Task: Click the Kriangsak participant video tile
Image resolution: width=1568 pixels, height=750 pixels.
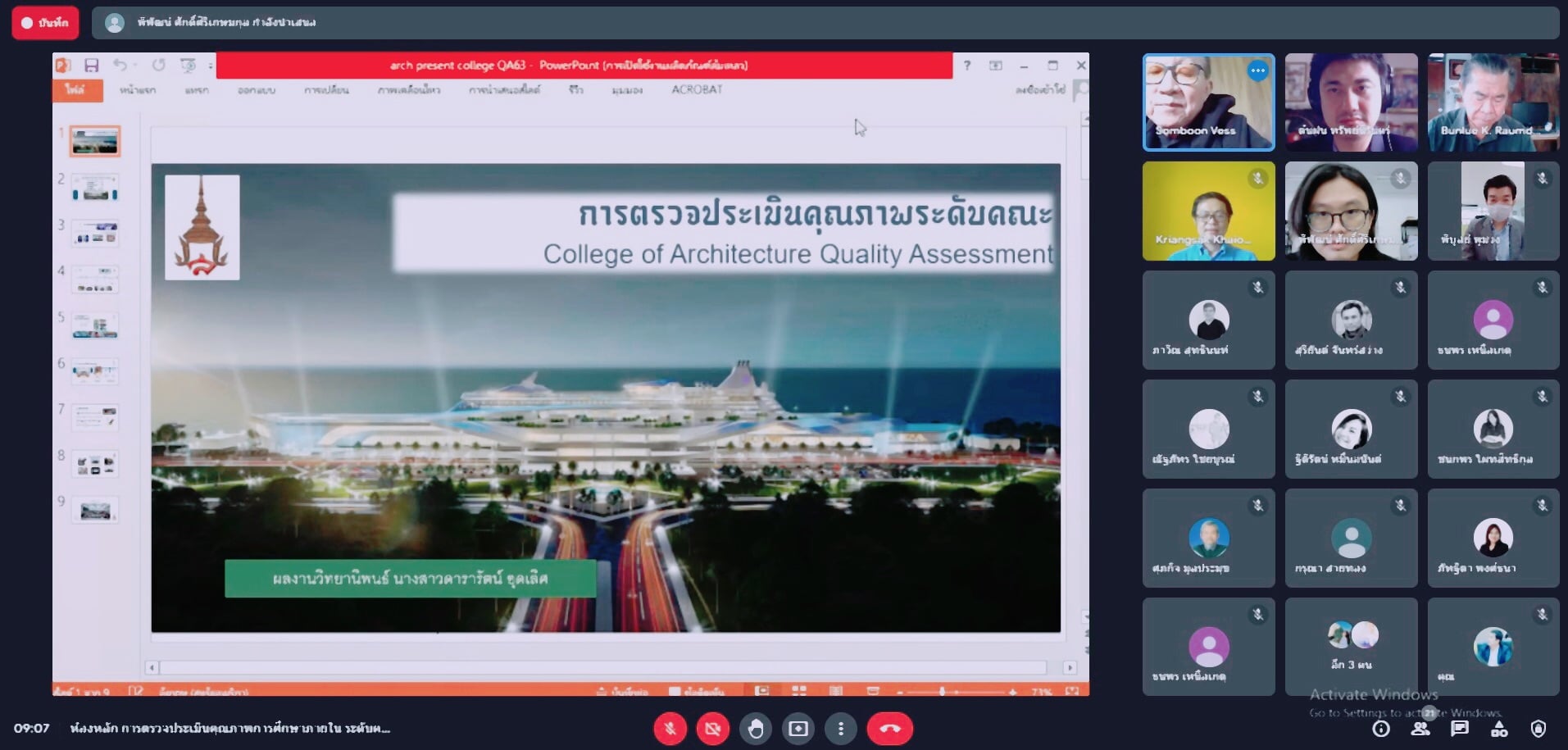Action: pos(1208,211)
